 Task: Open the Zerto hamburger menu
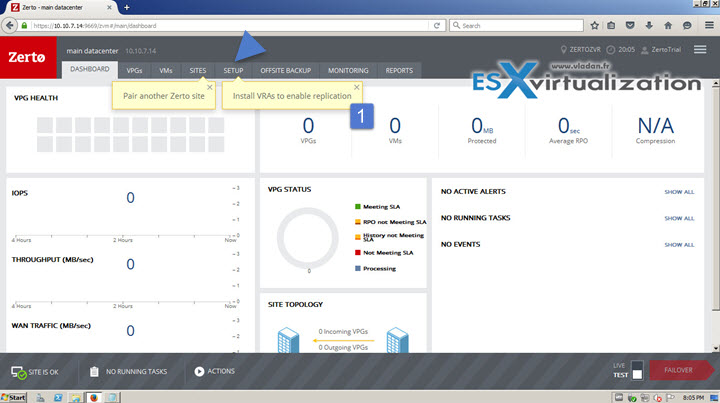(x=700, y=49)
